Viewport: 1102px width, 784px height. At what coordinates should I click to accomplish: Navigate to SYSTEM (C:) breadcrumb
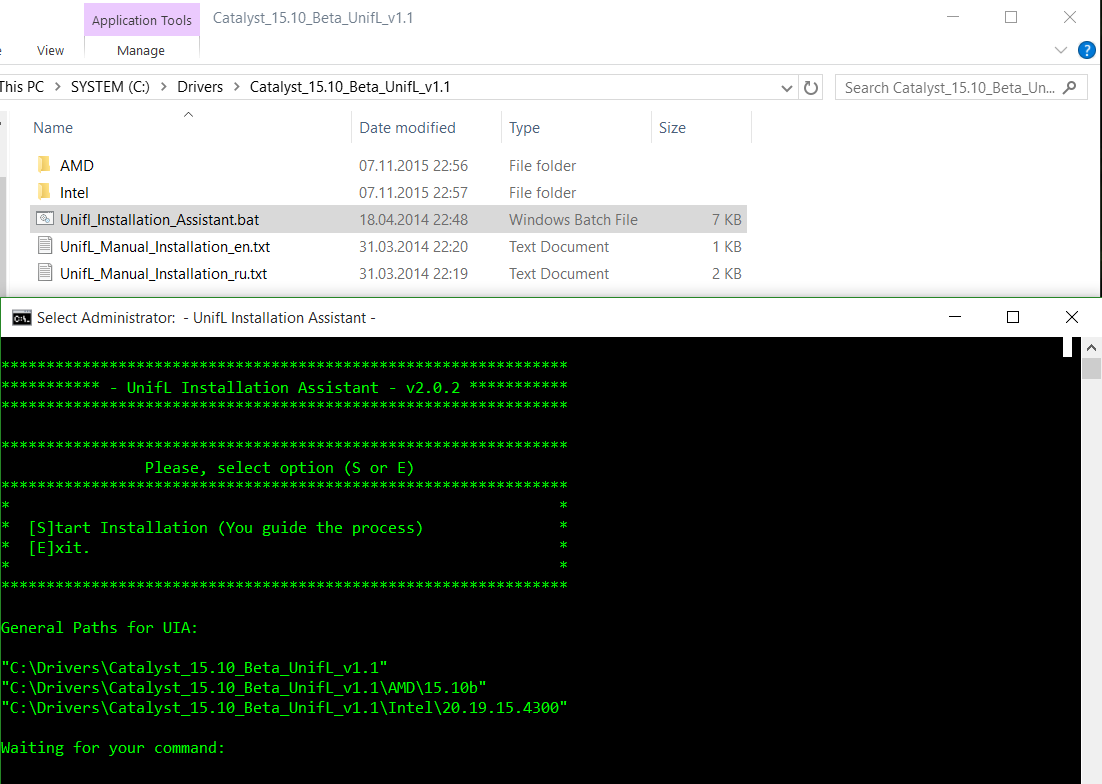click(x=110, y=86)
